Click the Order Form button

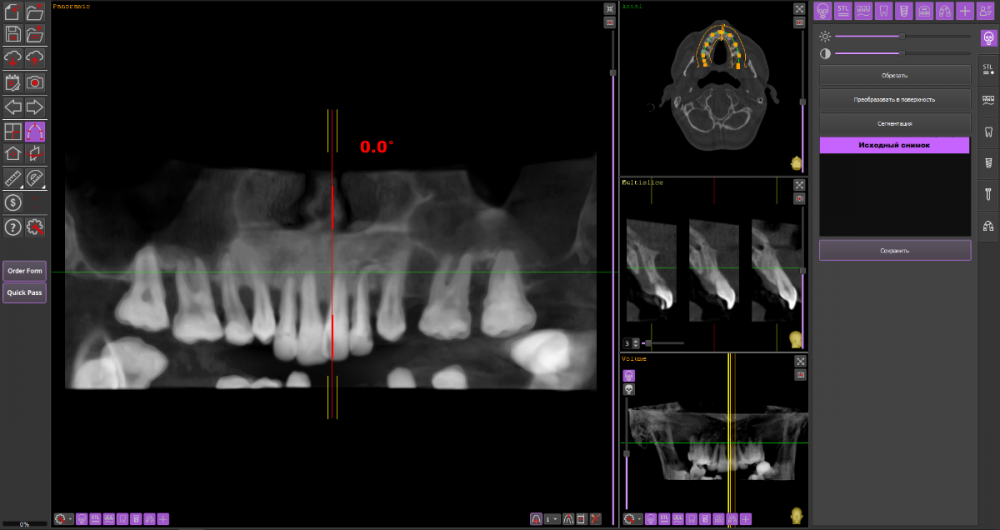coord(24,271)
